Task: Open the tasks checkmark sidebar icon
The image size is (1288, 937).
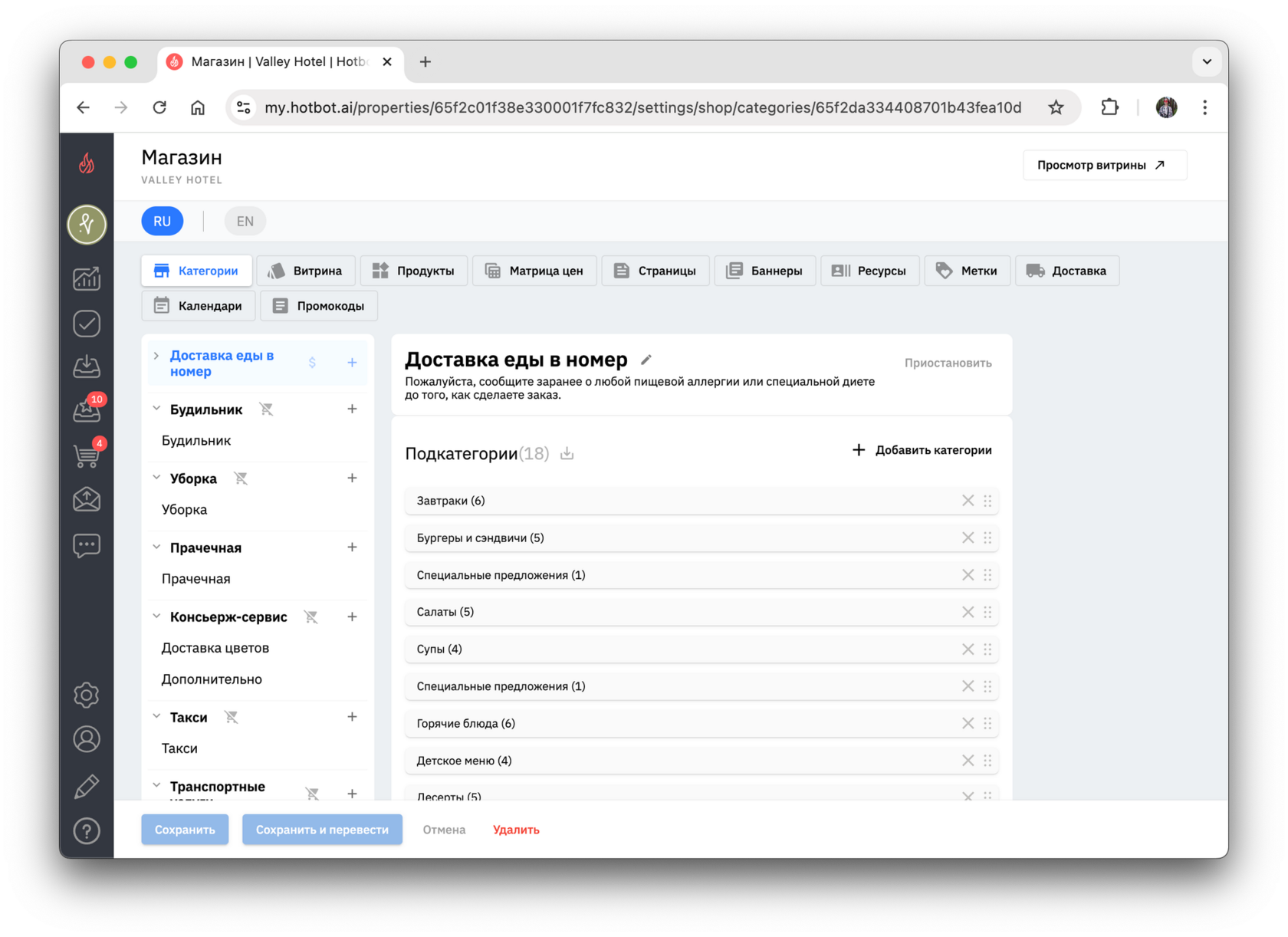Action: click(x=87, y=324)
